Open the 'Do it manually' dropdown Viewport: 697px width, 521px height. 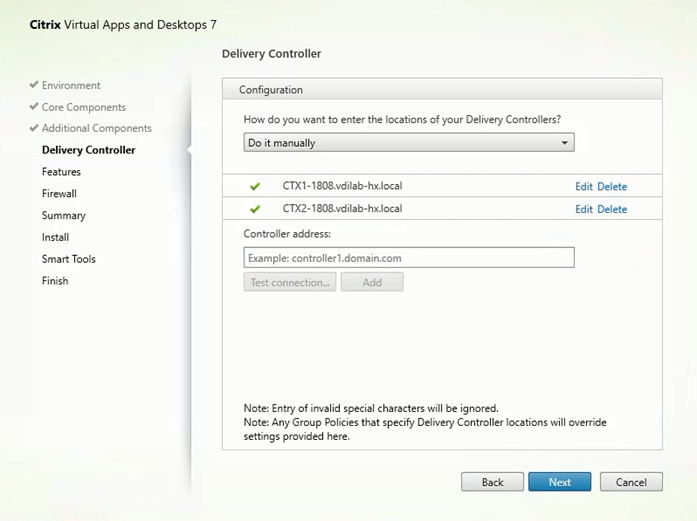point(409,143)
